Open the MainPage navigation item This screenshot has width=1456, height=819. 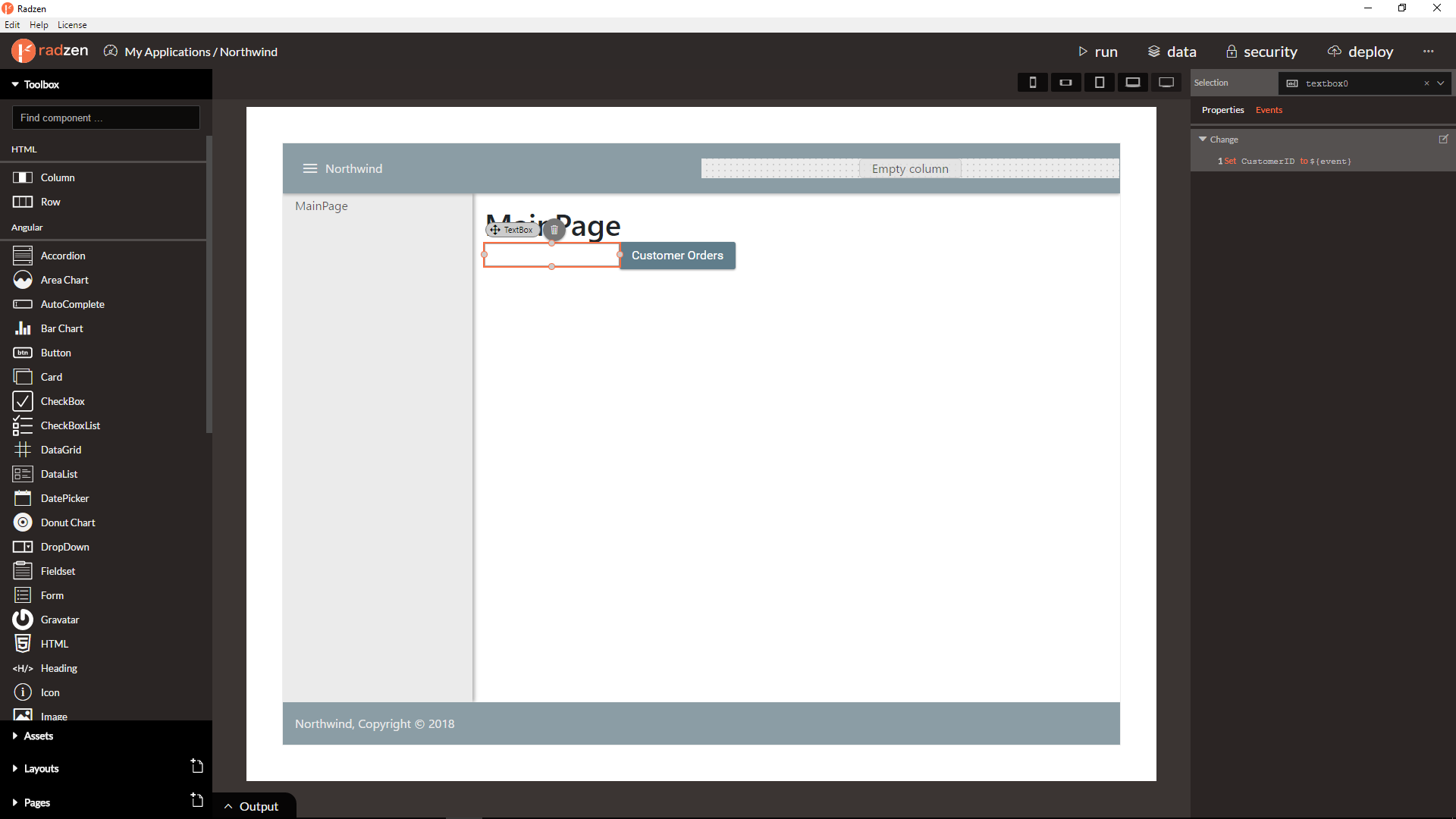(x=322, y=206)
